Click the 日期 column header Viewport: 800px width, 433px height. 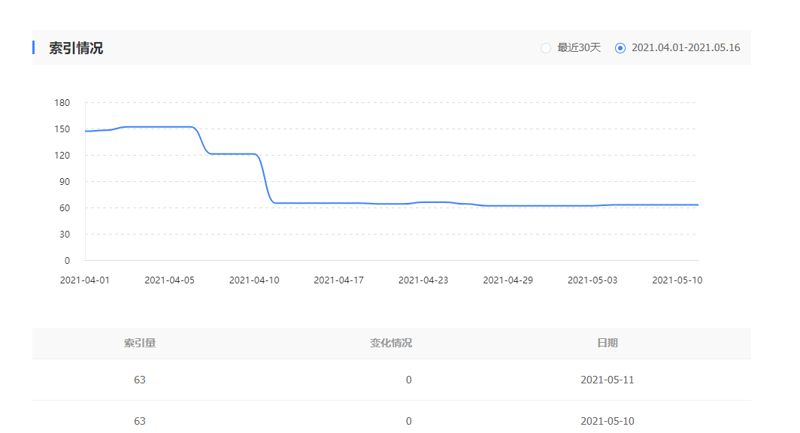click(x=607, y=343)
